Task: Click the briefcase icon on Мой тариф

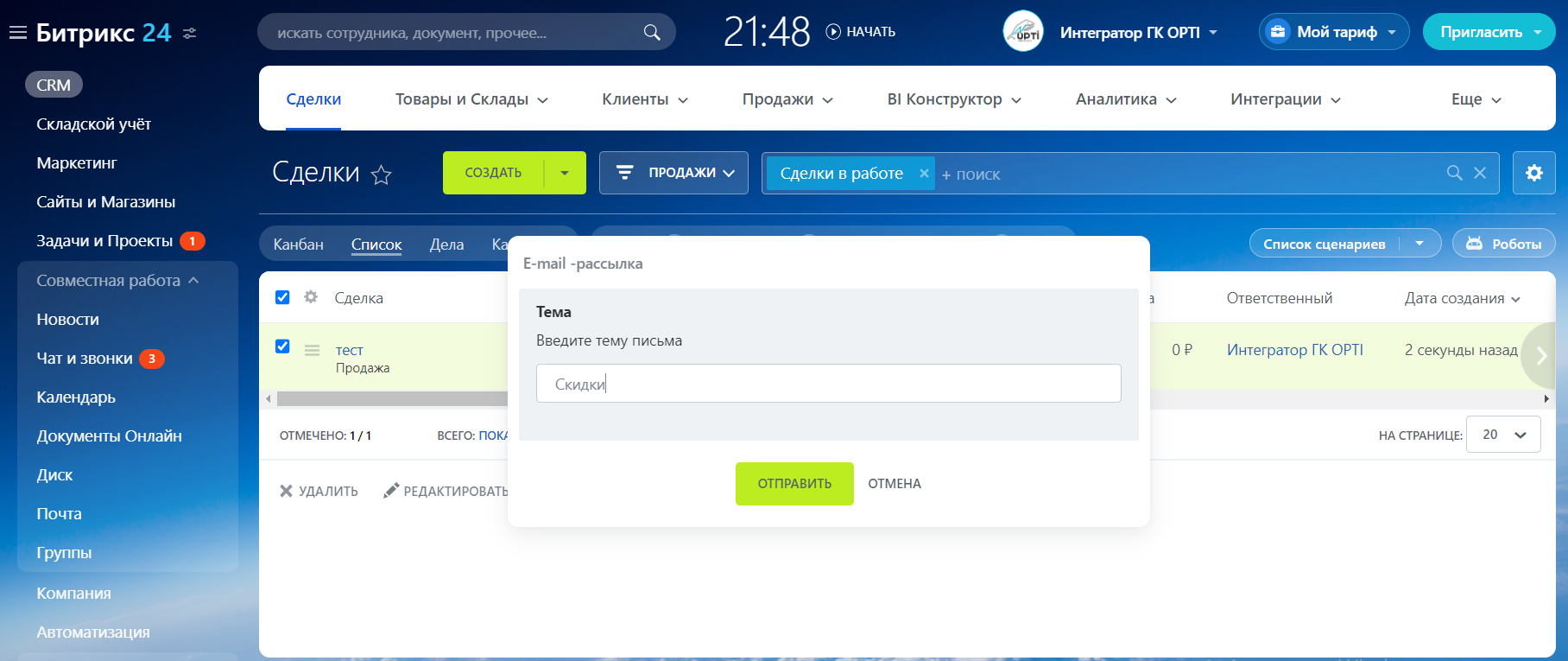Action: (1277, 32)
